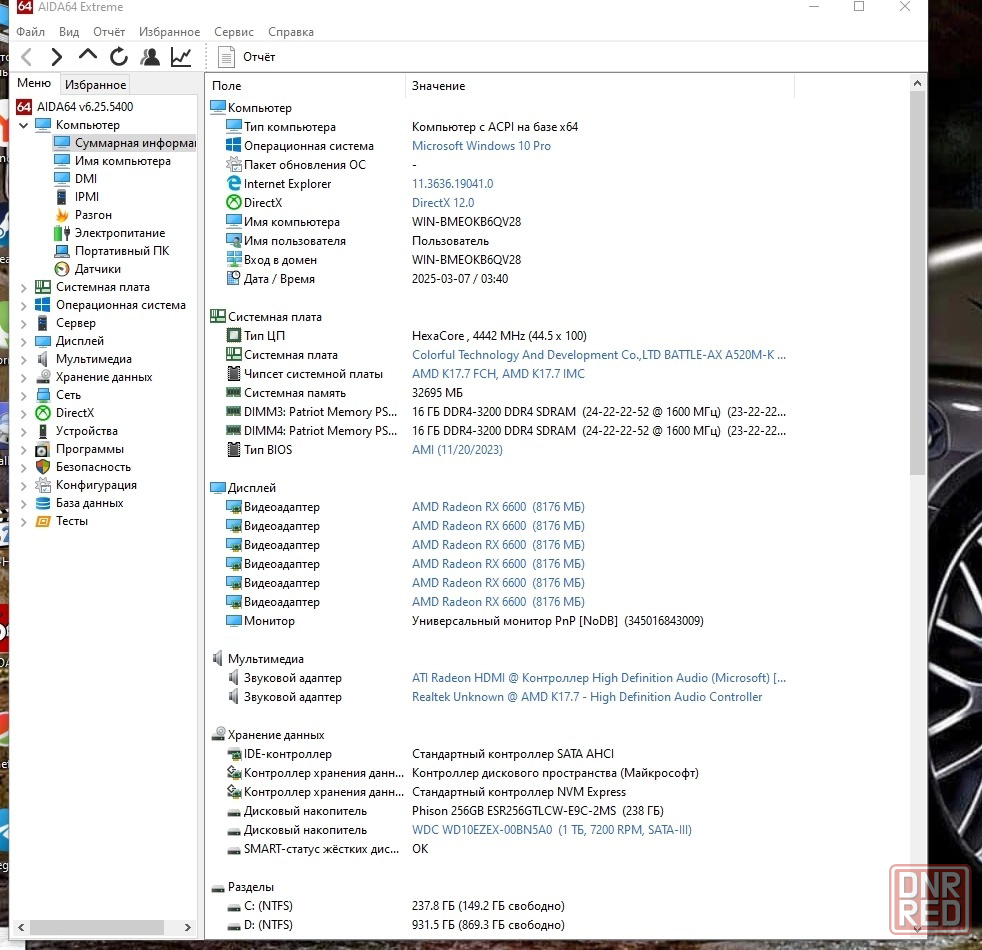Switch to the Меню tab
Viewport: 982px width, 950px height.
tap(34, 83)
